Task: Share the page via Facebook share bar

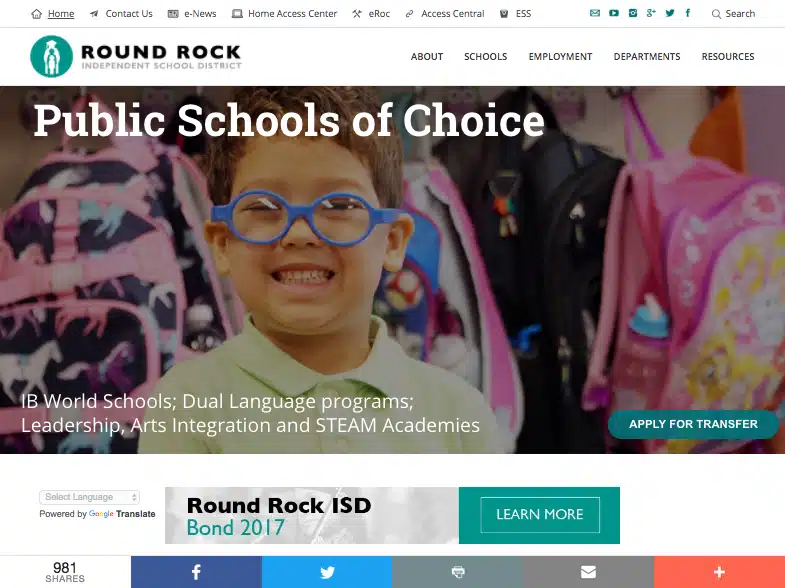Action: point(196,571)
